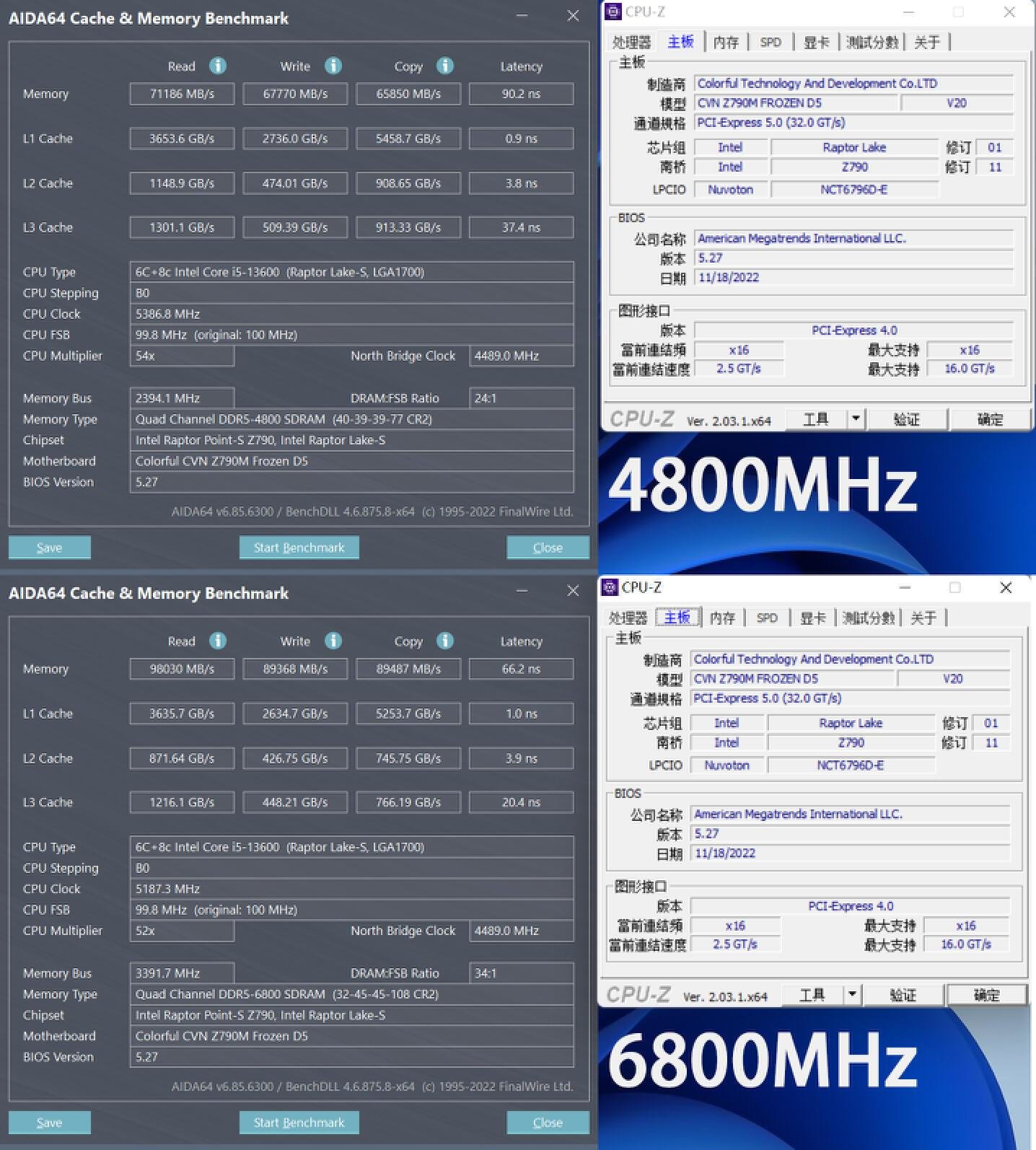Switch to the 显卡 tab in the lower CPU-Z window
The width and height of the screenshot is (1036, 1150).
812,618
